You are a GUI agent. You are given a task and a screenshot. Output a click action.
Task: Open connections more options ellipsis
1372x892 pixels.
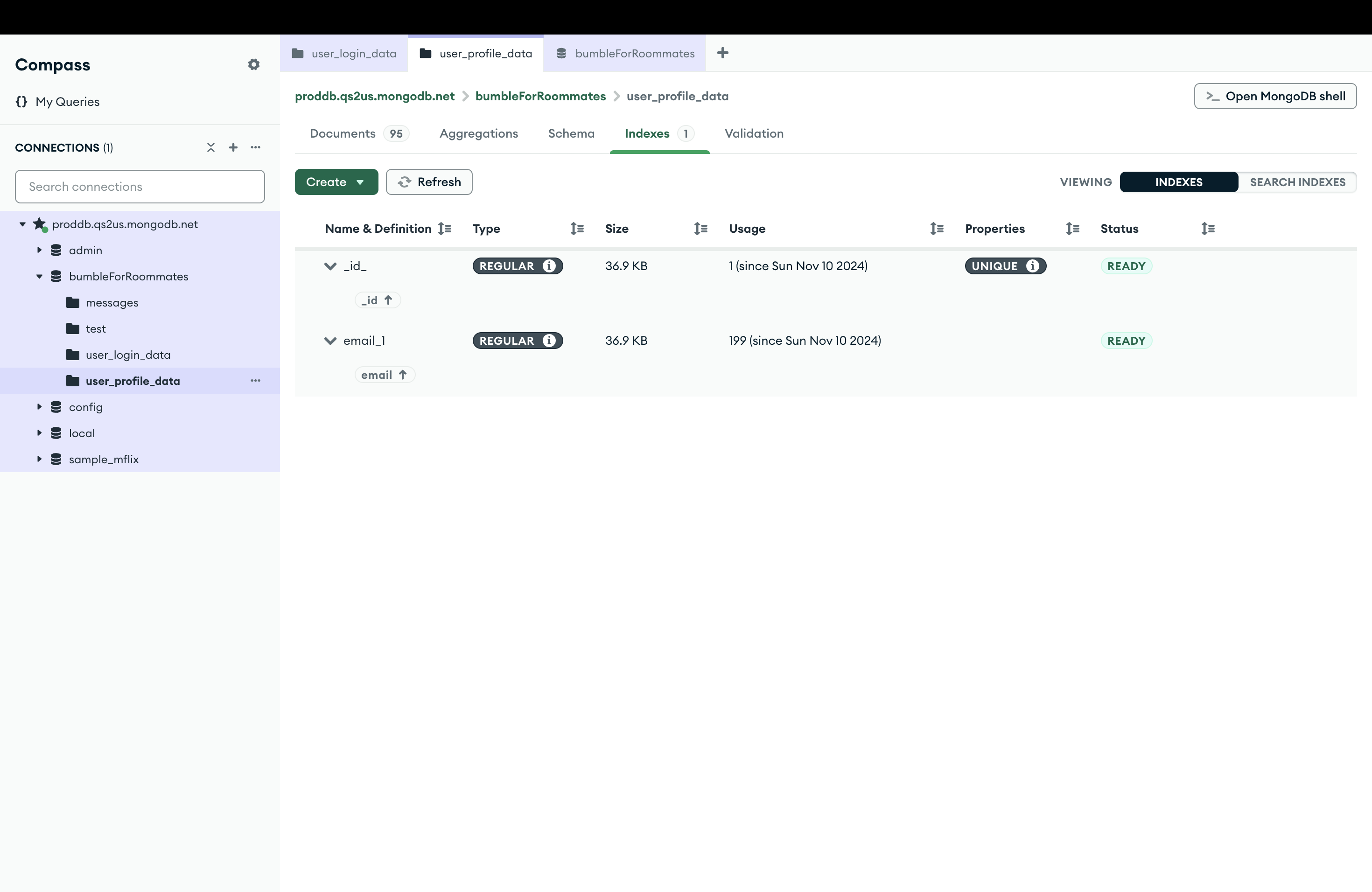click(x=255, y=147)
